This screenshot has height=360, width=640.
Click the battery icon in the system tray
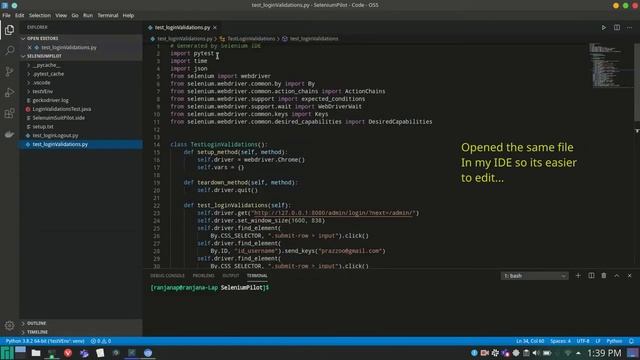547,353
